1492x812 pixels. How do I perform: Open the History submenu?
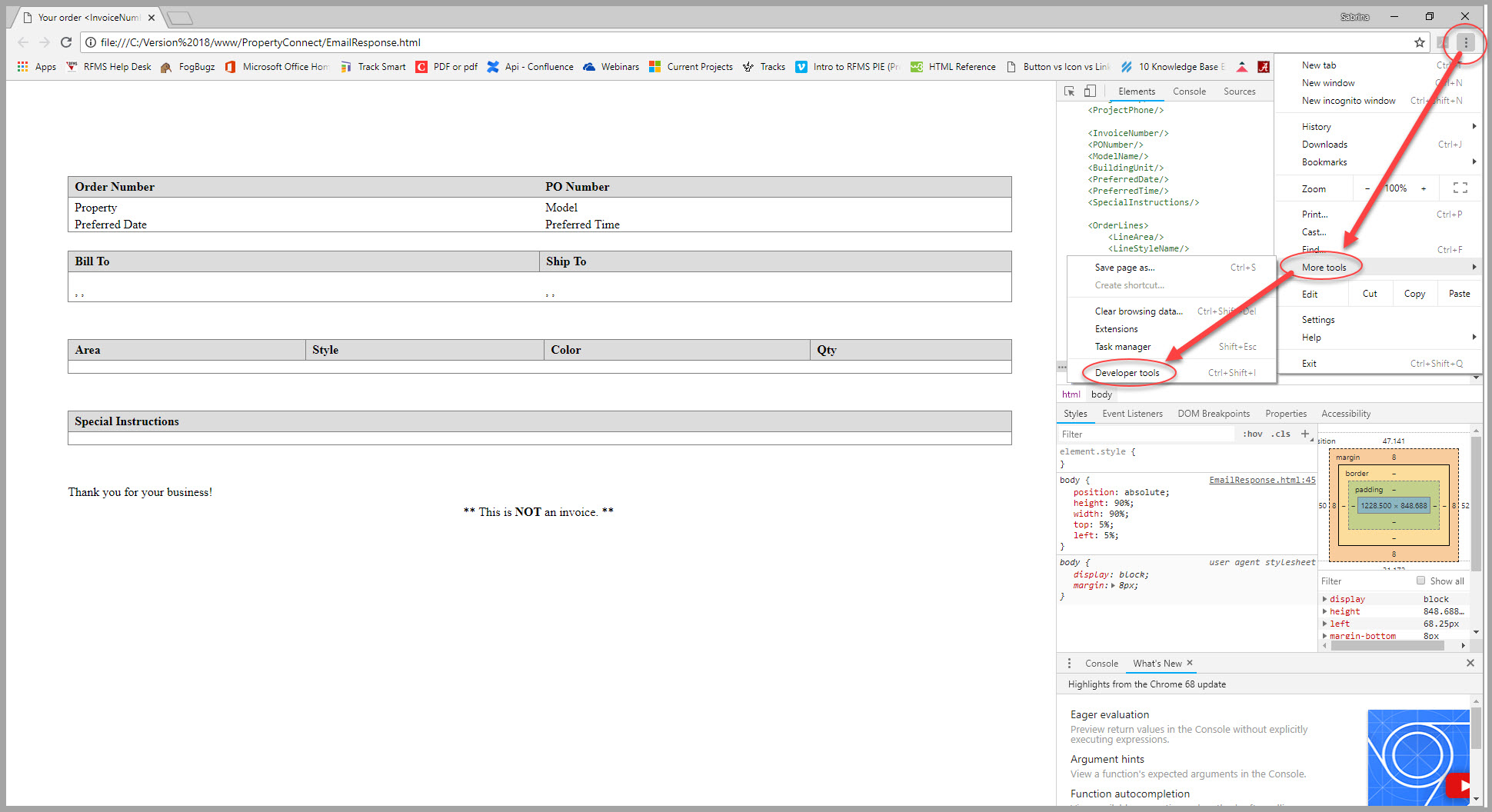pos(1377,126)
